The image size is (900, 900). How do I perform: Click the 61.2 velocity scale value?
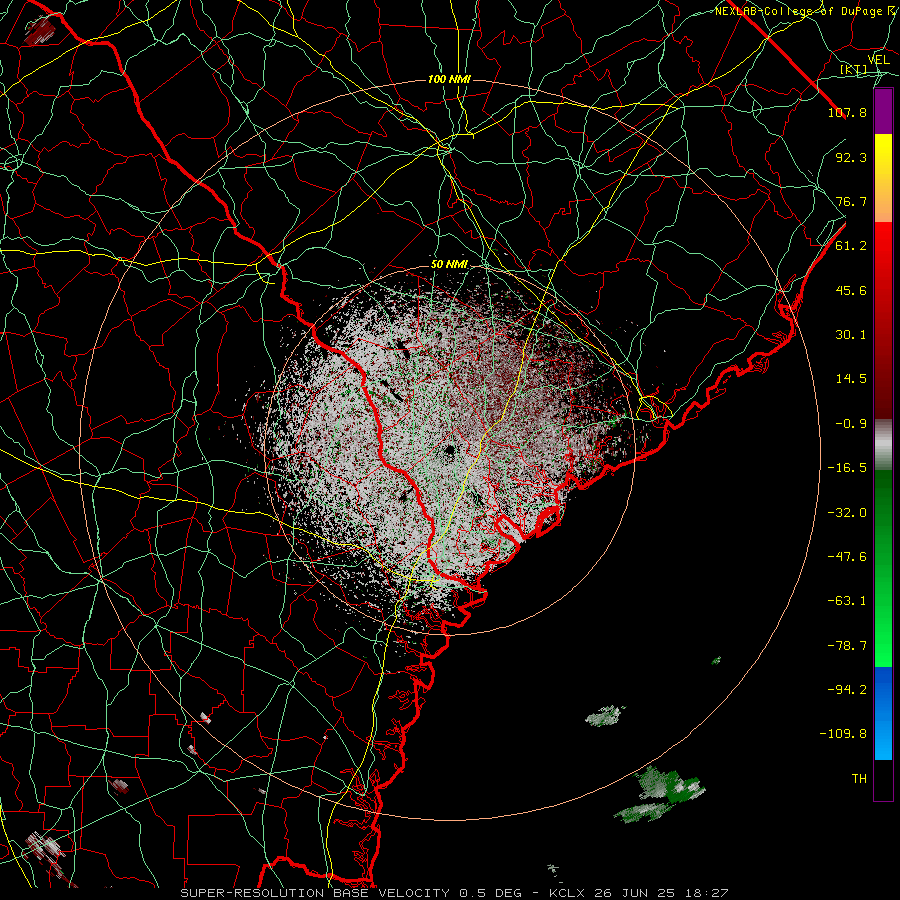pyautogui.click(x=851, y=246)
